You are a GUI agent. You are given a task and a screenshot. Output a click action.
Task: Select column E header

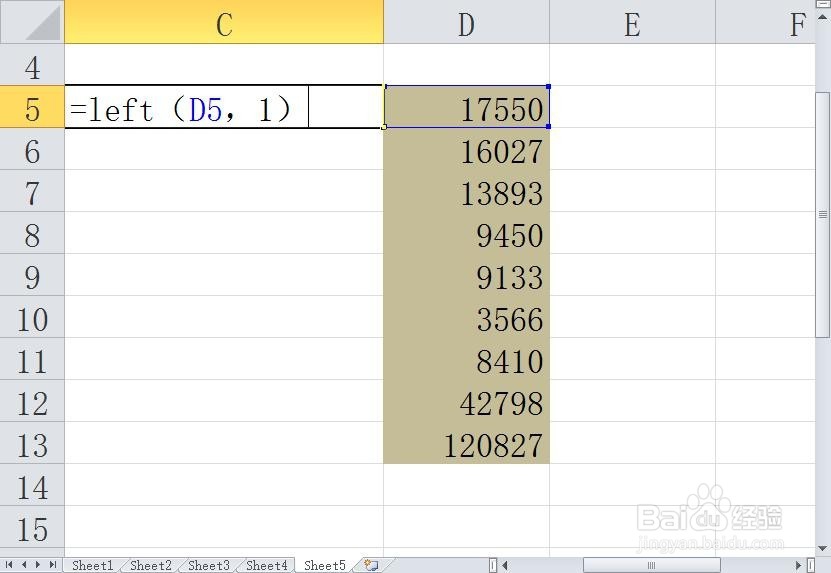(x=632, y=22)
